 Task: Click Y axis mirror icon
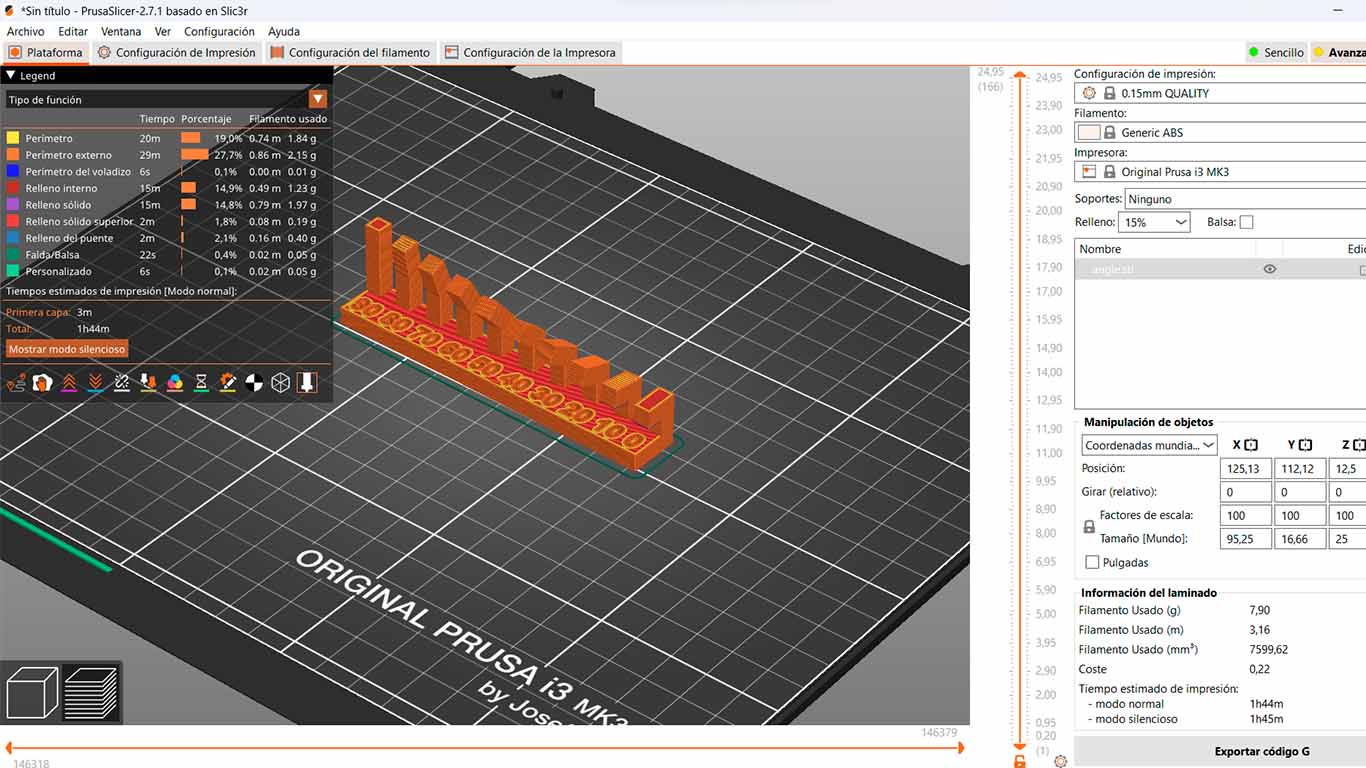1305,445
